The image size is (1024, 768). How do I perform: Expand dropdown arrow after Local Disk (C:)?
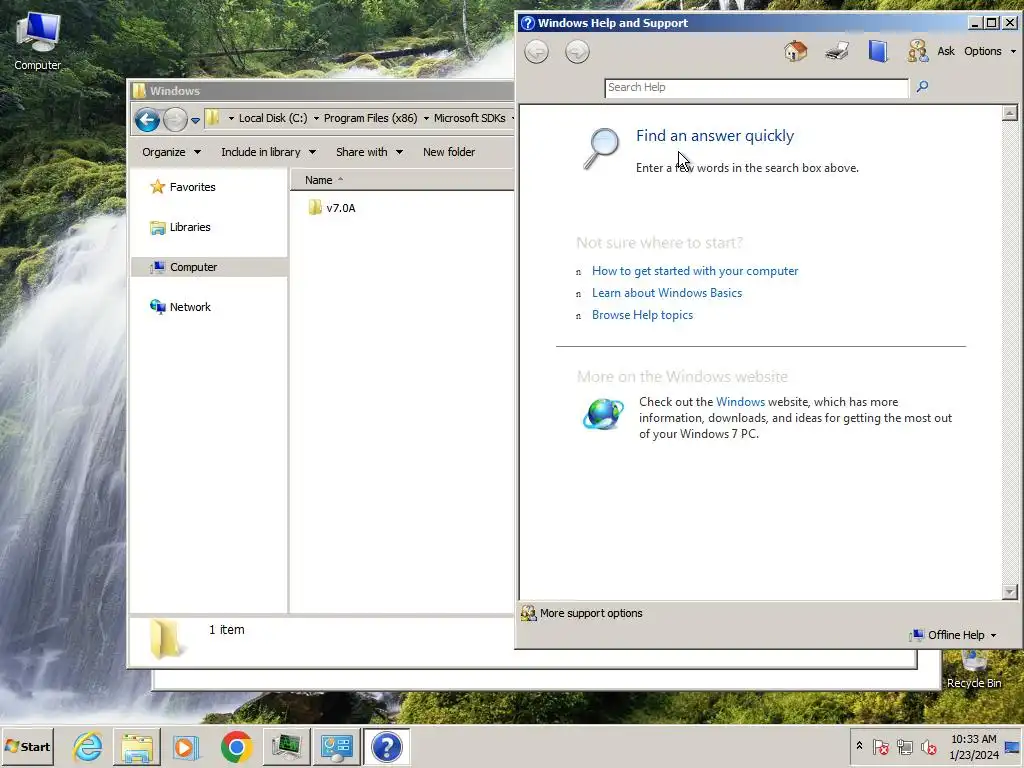(316, 119)
